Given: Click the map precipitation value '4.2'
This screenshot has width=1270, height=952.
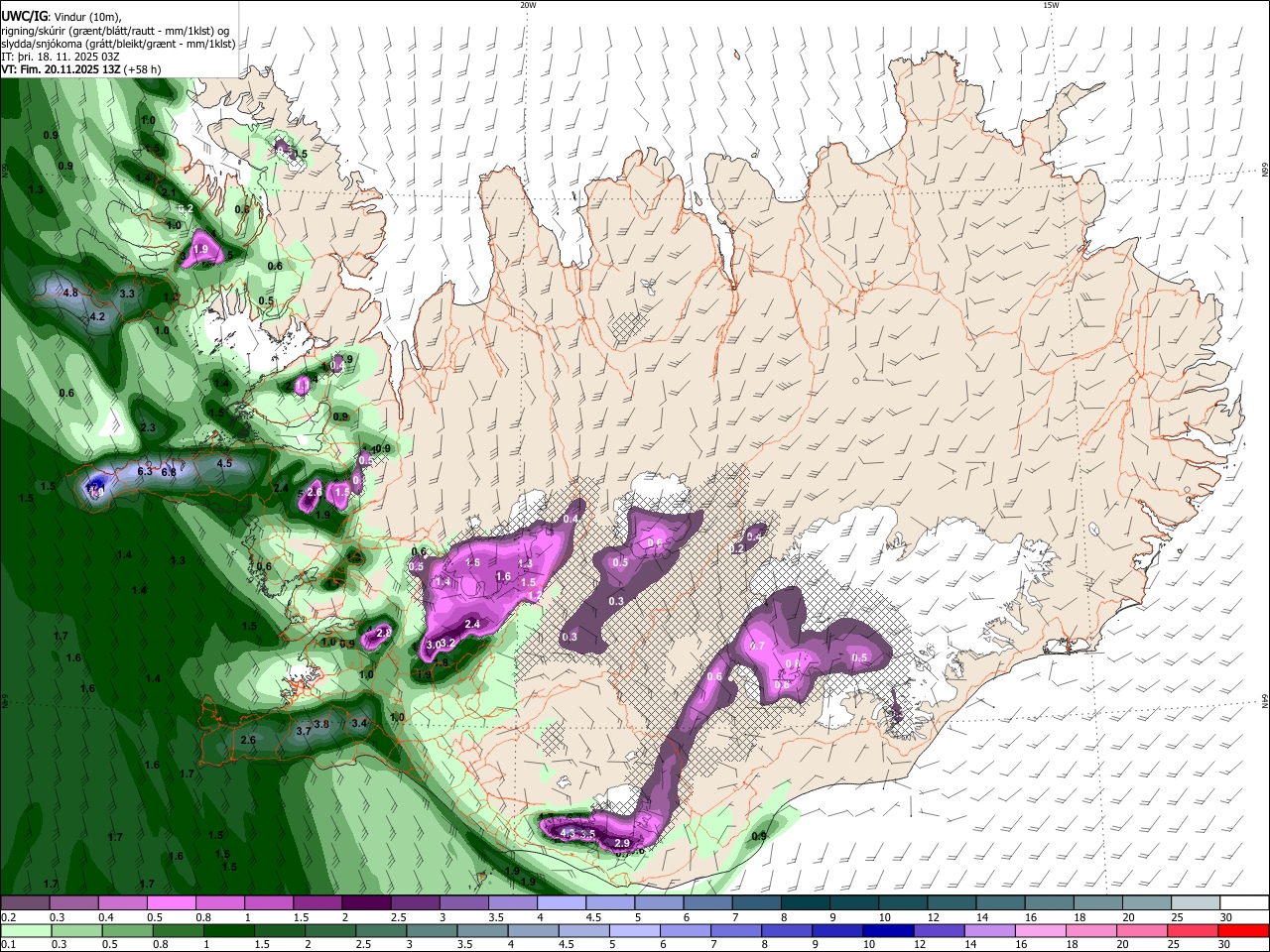Looking at the screenshot, I should click(97, 317).
